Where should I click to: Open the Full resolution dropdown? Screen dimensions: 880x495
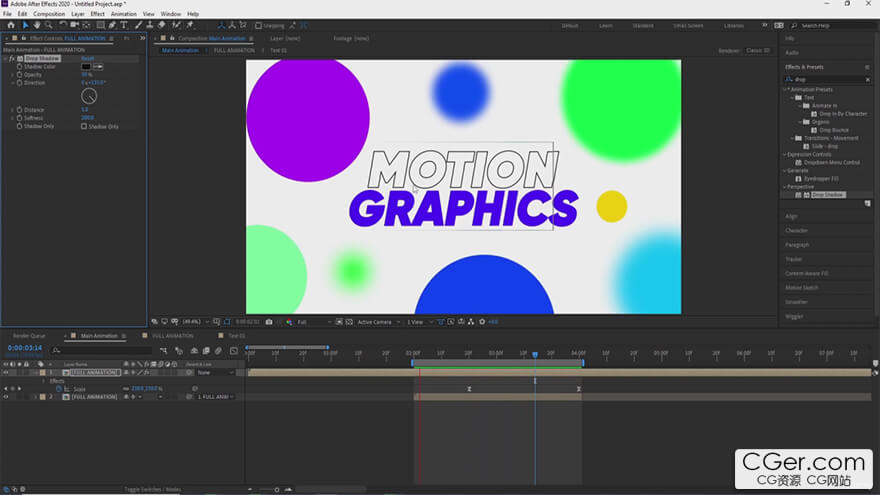point(313,322)
